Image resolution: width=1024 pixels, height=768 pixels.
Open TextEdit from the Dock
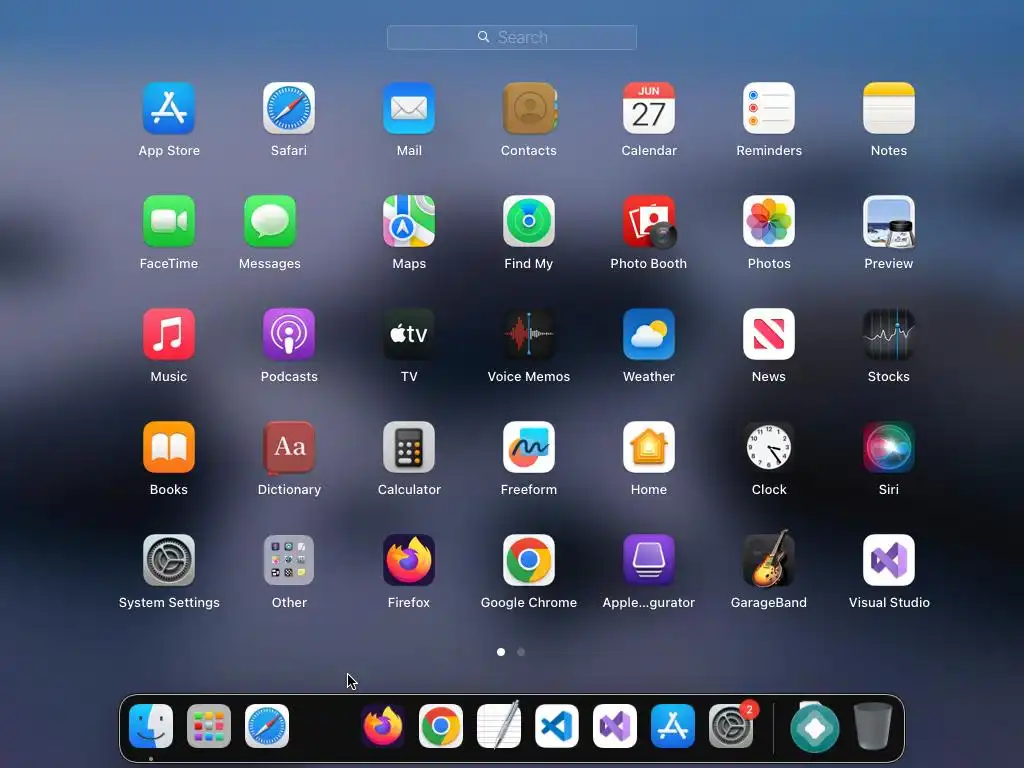click(499, 725)
